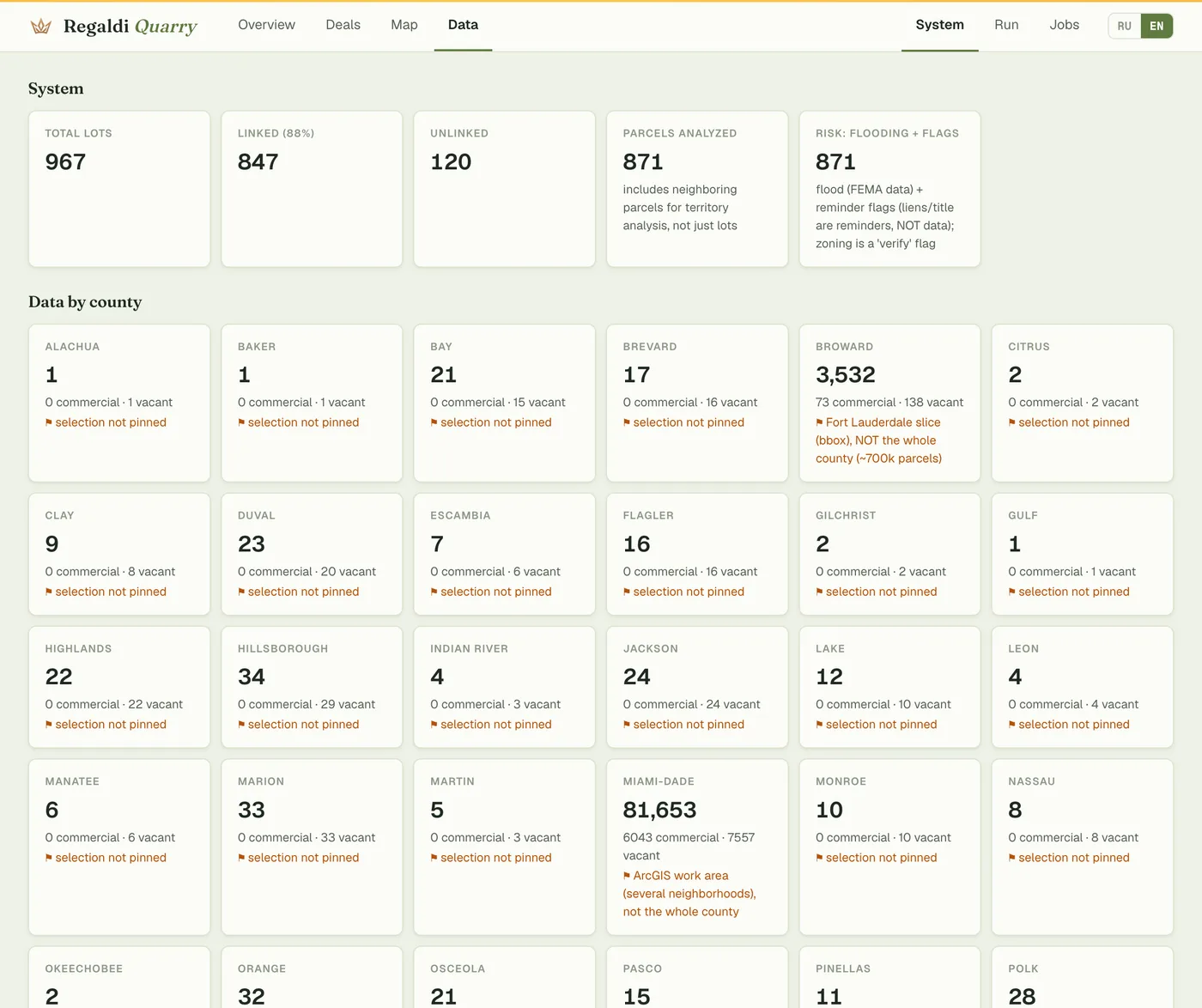Image resolution: width=1202 pixels, height=1008 pixels.
Task: Open the Jobs sub-tab
Action: (x=1064, y=25)
